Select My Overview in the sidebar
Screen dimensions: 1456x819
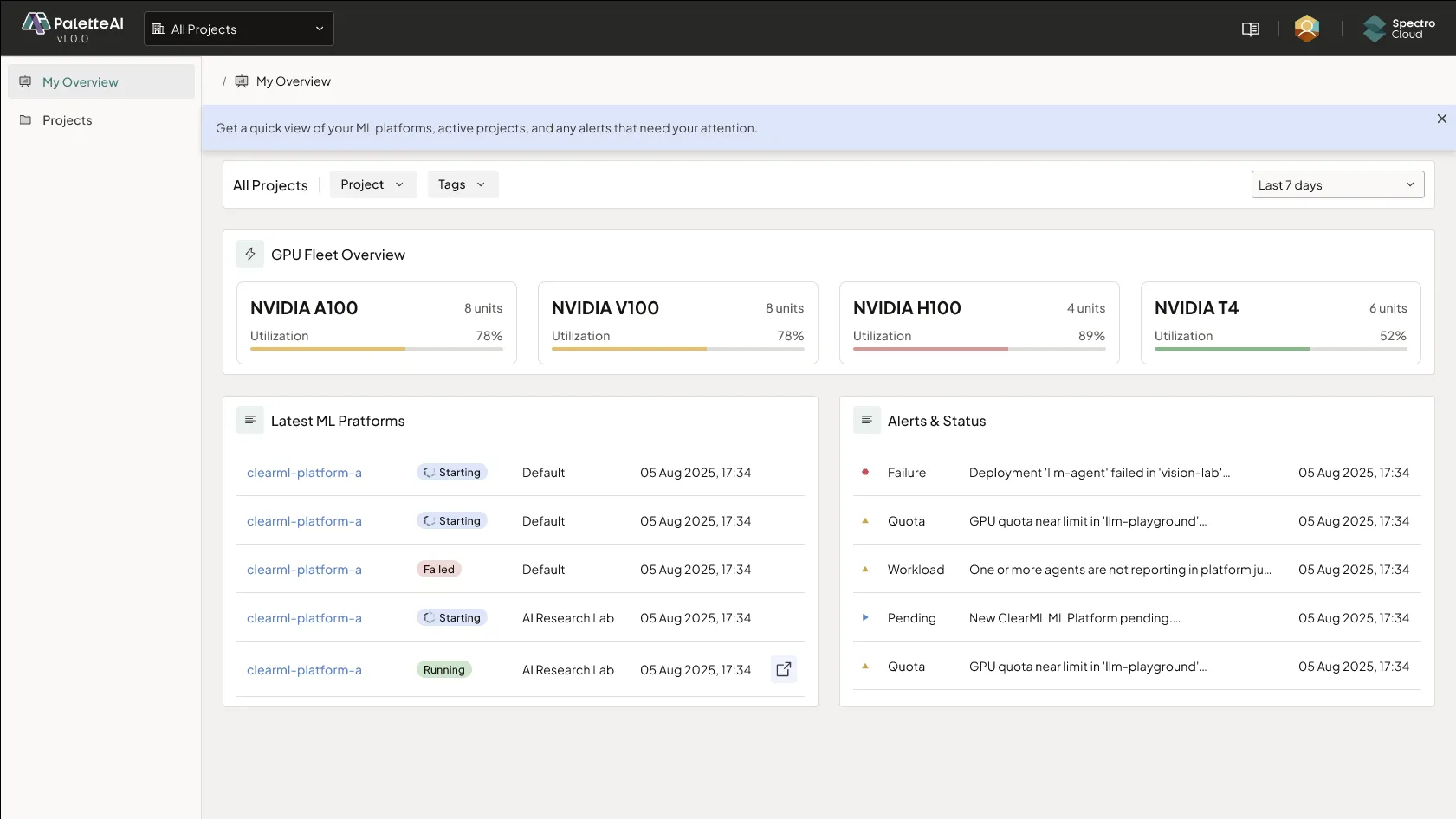81,82
